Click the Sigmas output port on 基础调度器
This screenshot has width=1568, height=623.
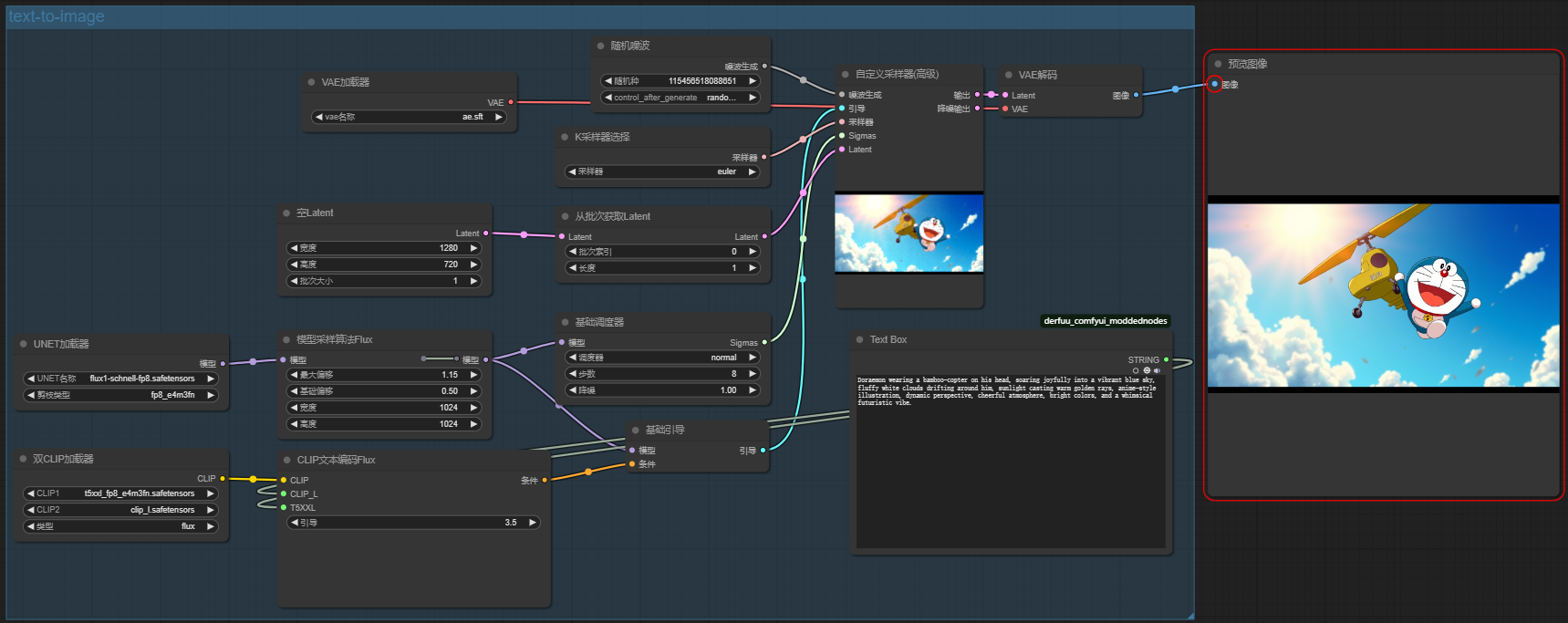coord(764,343)
